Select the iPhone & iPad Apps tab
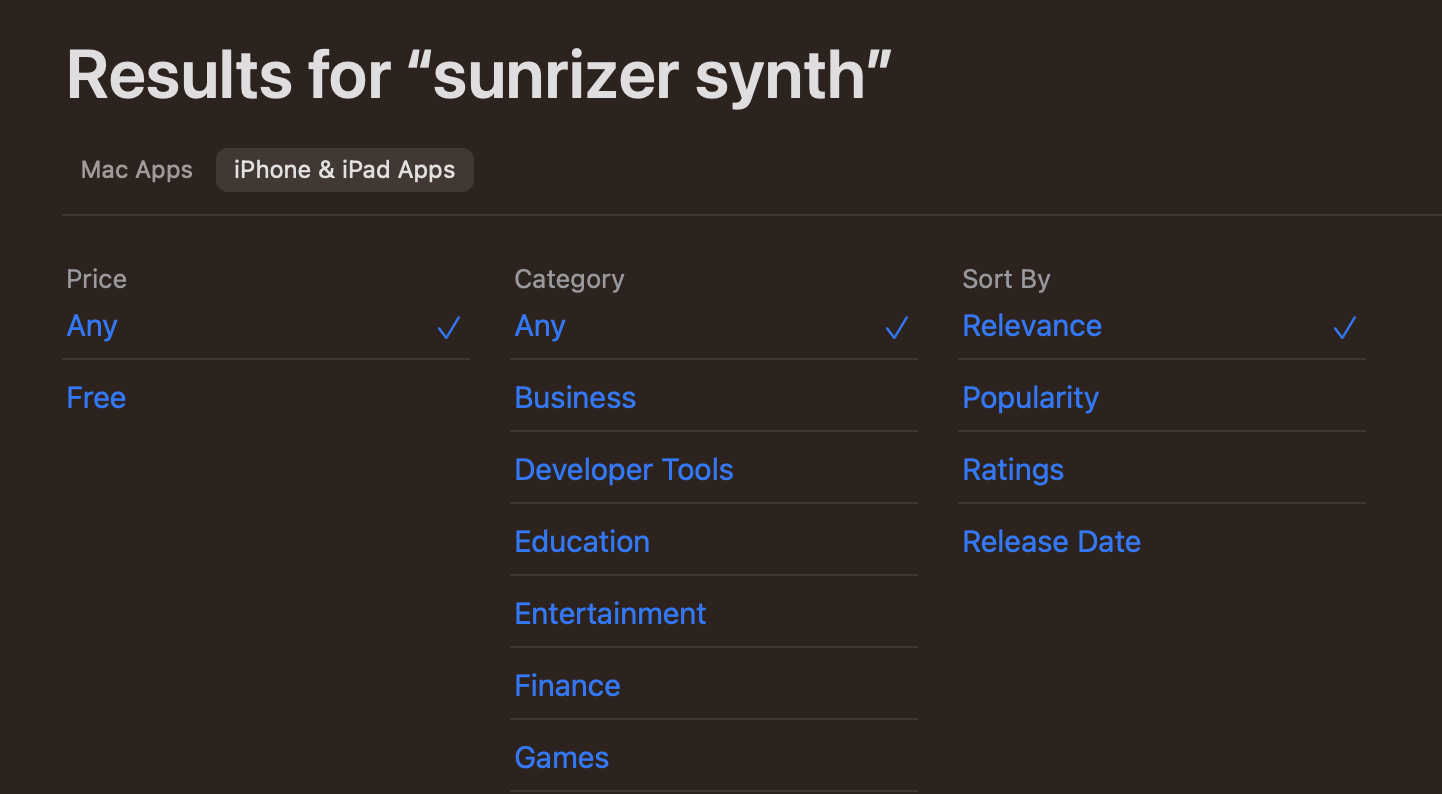 (344, 169)
